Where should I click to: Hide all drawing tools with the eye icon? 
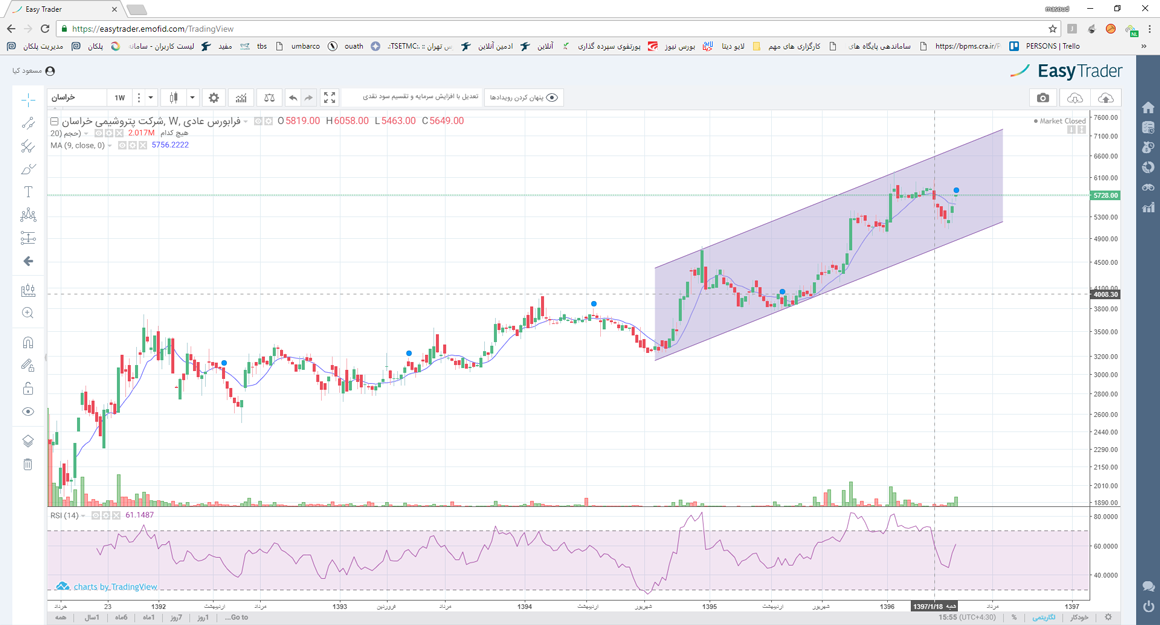click(28, 411)
